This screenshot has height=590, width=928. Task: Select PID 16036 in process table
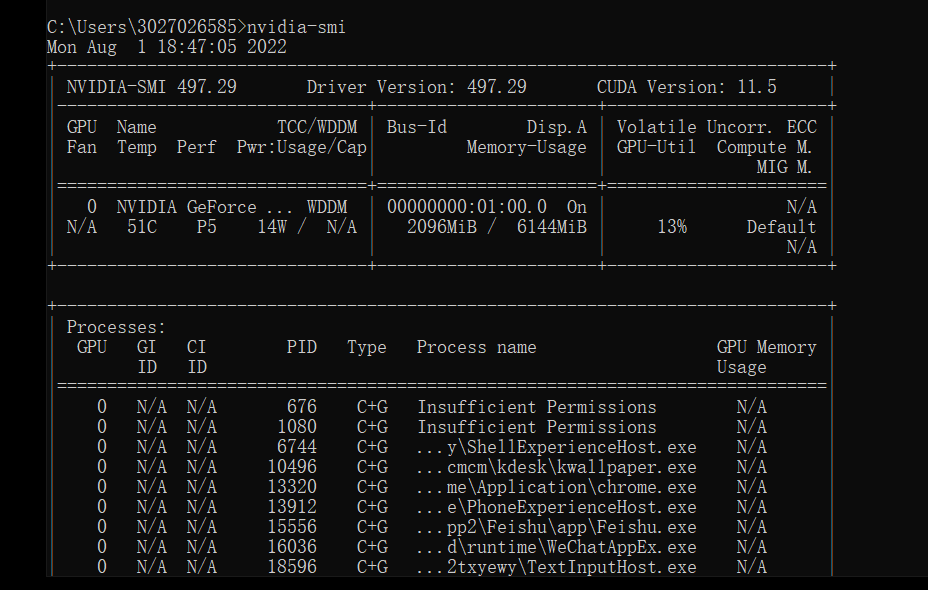click(x=292, y=547)
